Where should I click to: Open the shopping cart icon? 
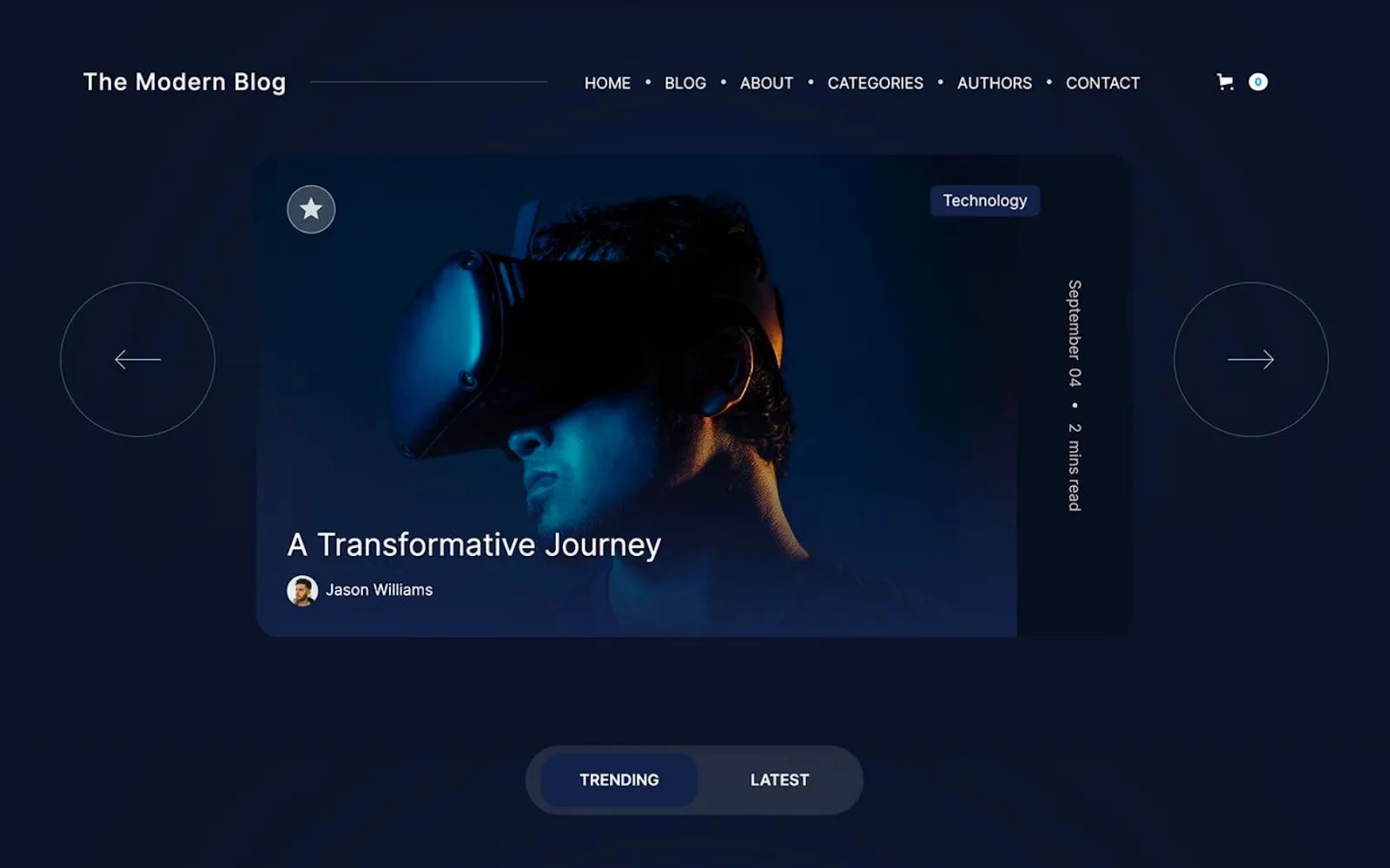coord(1225,82)
